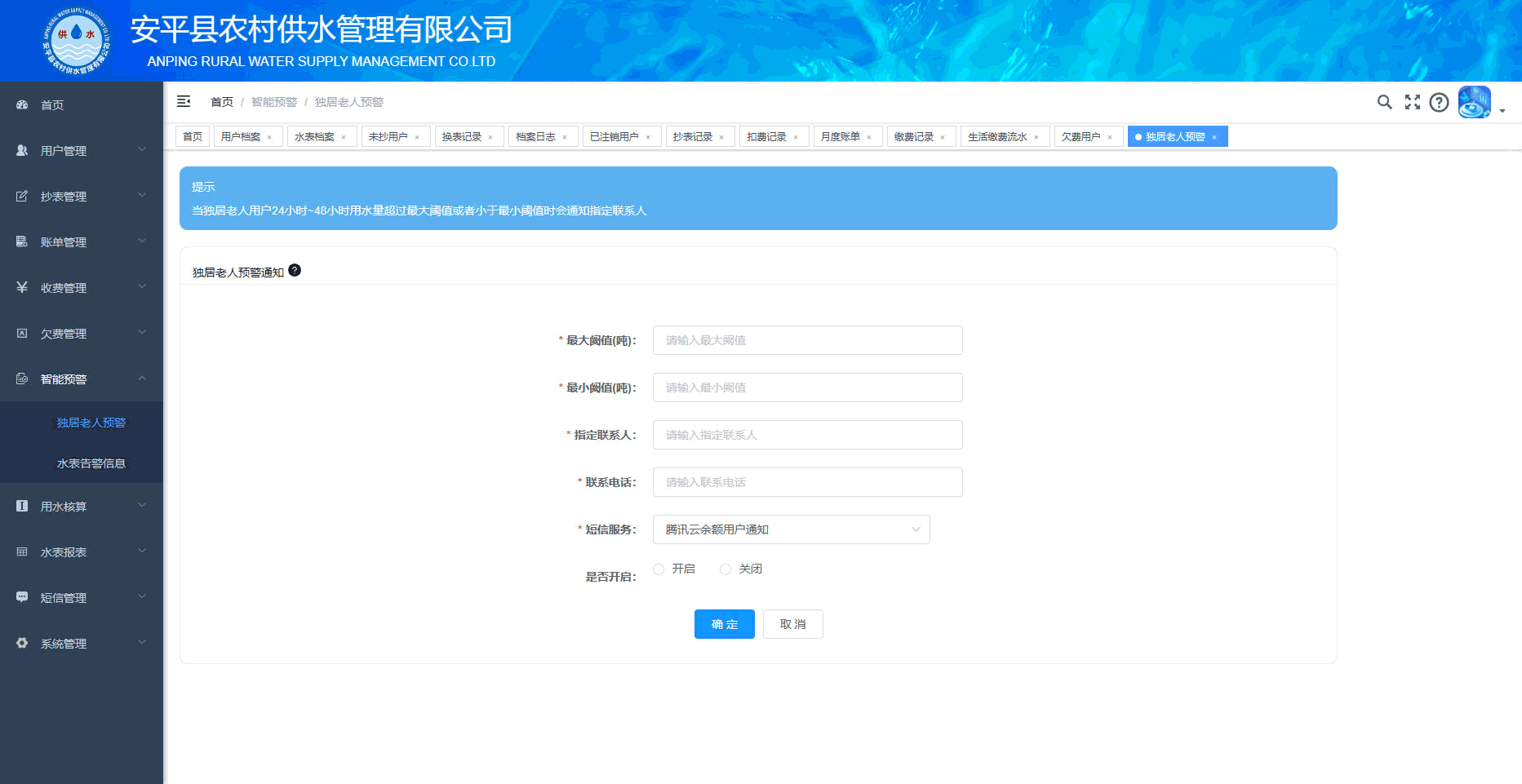Click the 确定 button
Image resolution: width=1522 pixels, height=784 pixels.
[724, 624]
